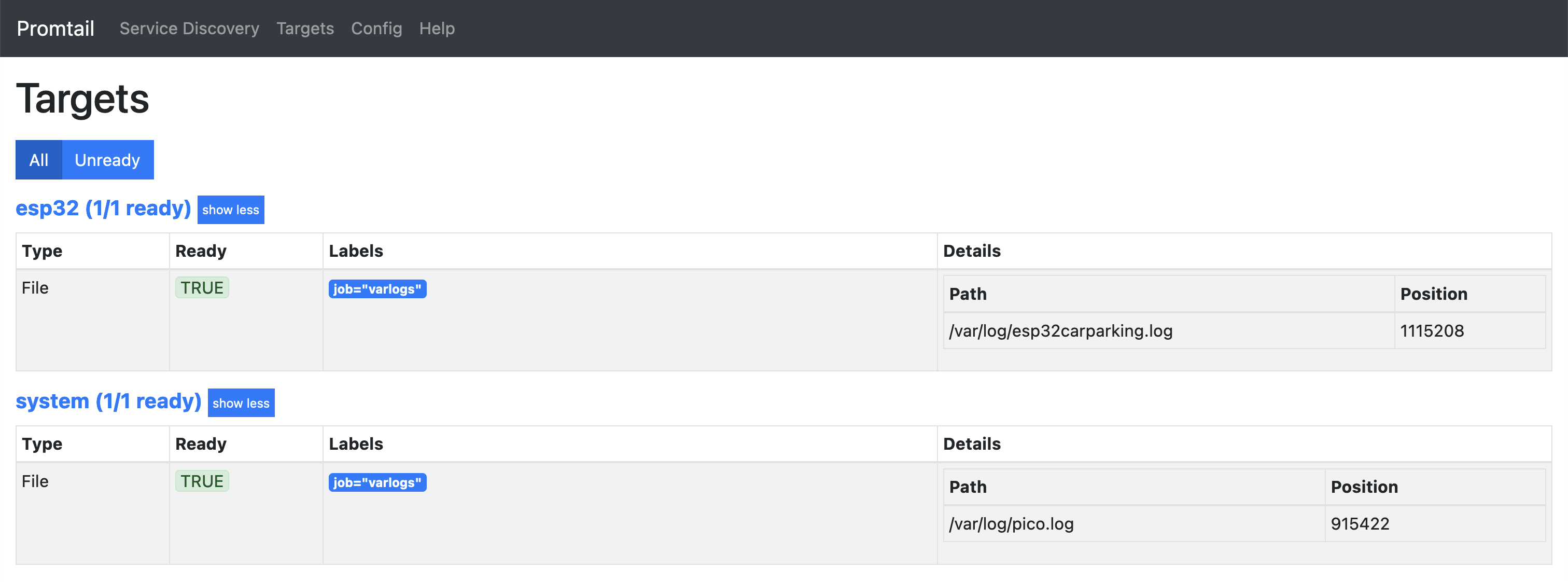Collapse system section with show less
The height and width of the screenshot is (582, 1568).
(x=241, y=403)
